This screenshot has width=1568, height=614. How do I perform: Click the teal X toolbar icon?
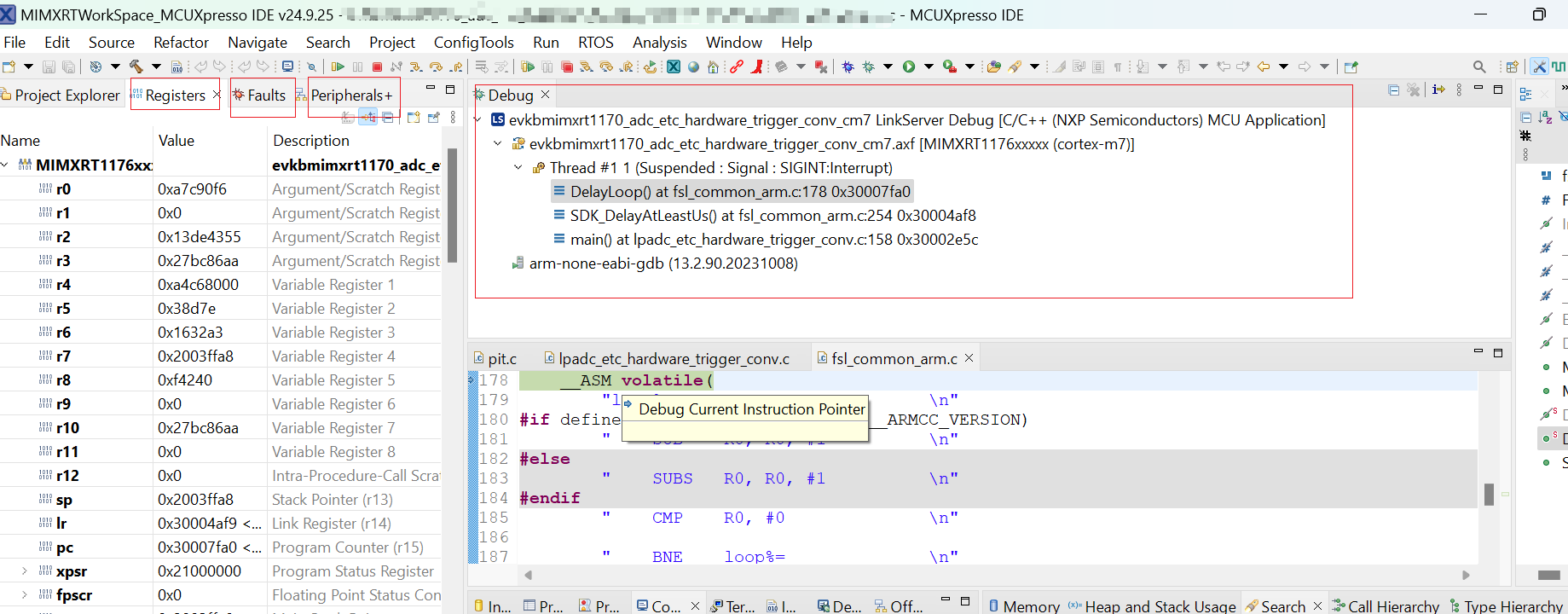pyautogui.click(x=674, y=67)
